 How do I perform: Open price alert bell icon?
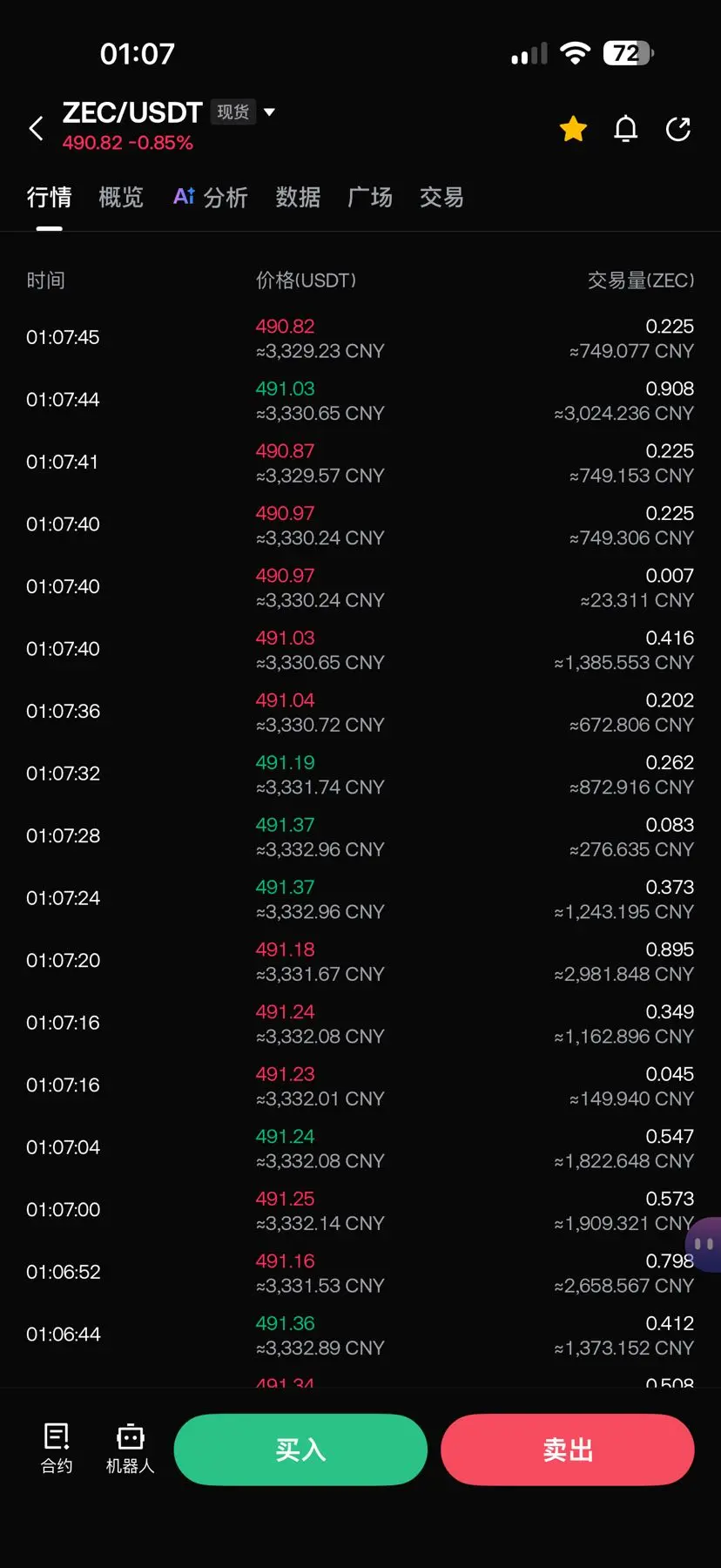(x=626, y=129)
